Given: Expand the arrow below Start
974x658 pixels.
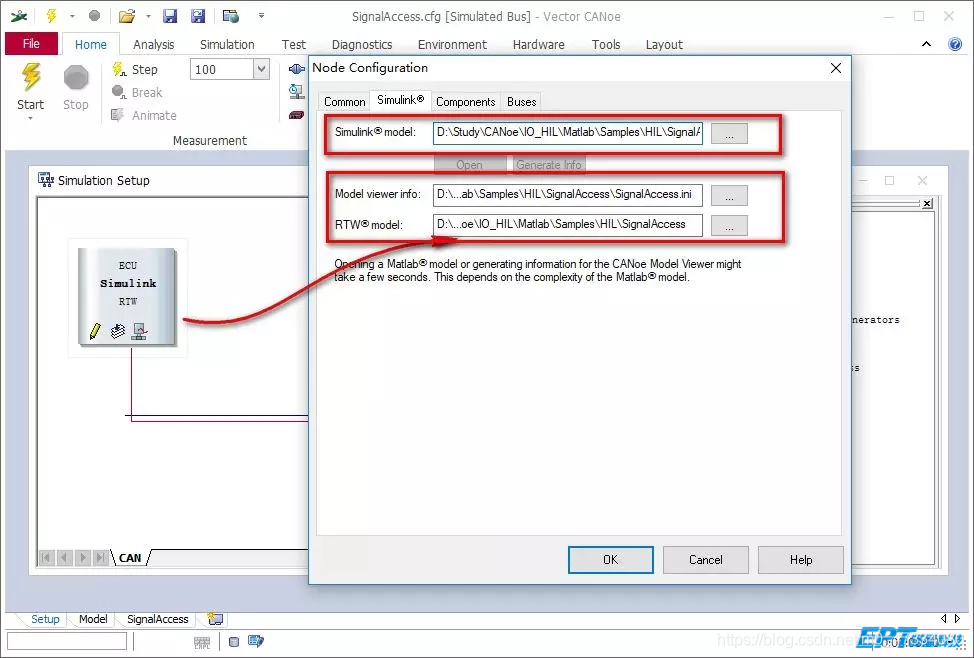Looking at the screenshot, I should [30, 118].
